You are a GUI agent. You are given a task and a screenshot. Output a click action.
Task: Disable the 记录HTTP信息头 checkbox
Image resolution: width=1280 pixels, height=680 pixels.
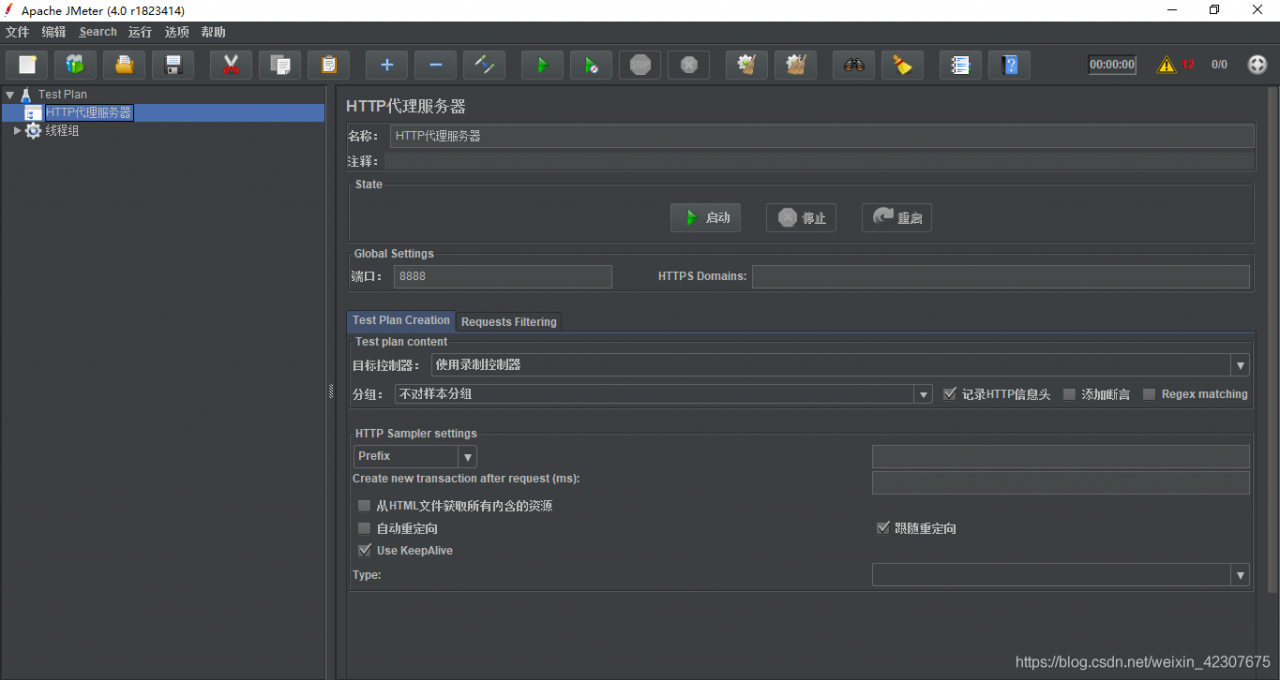pos(951,394)
